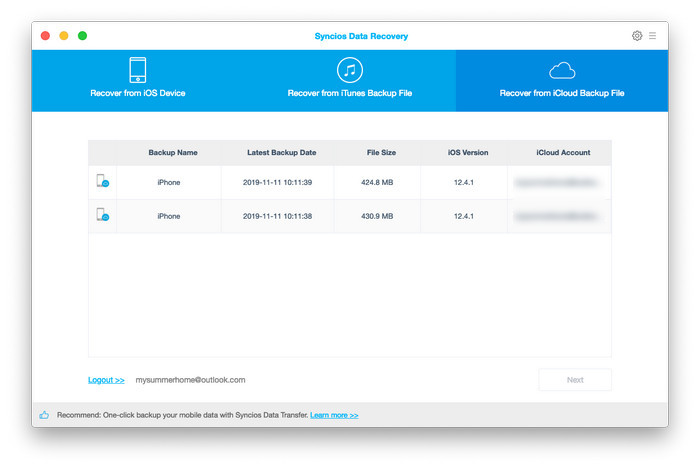This screenshot has width=700, height=469.
Task: Click 12.4.1 version in the 10:11:38 row
Action: click(464, 216)
